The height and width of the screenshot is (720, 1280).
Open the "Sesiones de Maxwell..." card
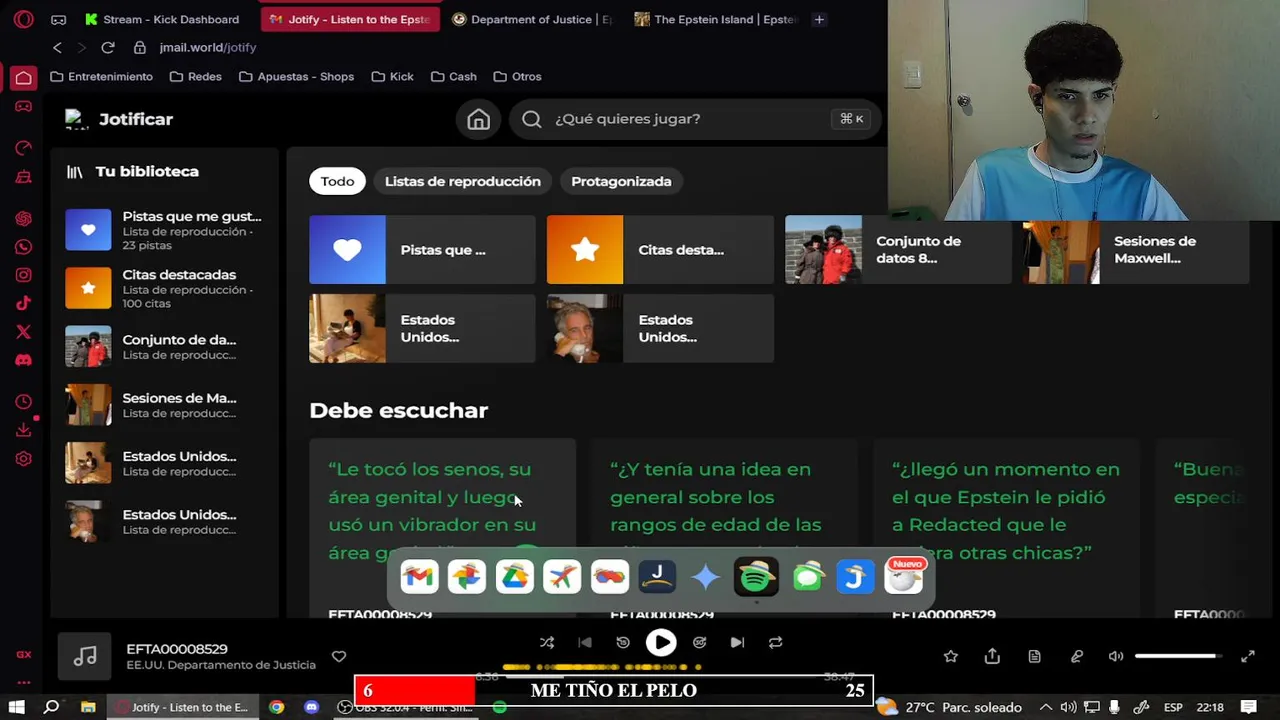tap(1136, 250)
